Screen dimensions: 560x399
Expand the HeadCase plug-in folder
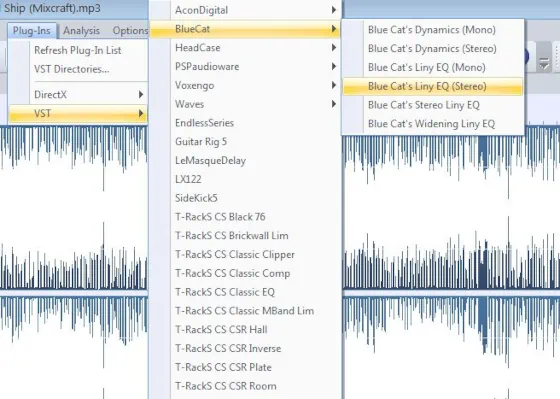pyautogui.click(x=245, y=48)
